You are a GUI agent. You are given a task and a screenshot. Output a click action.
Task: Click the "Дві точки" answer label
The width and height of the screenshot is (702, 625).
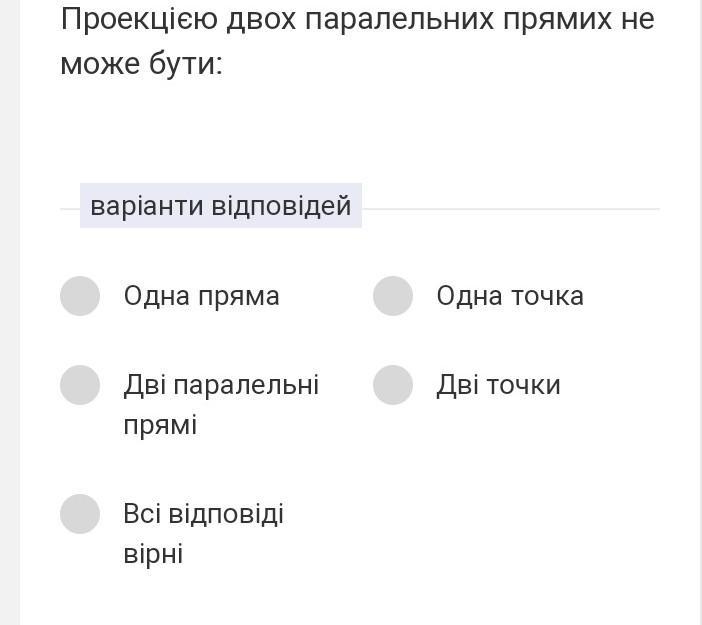point(498,385)
